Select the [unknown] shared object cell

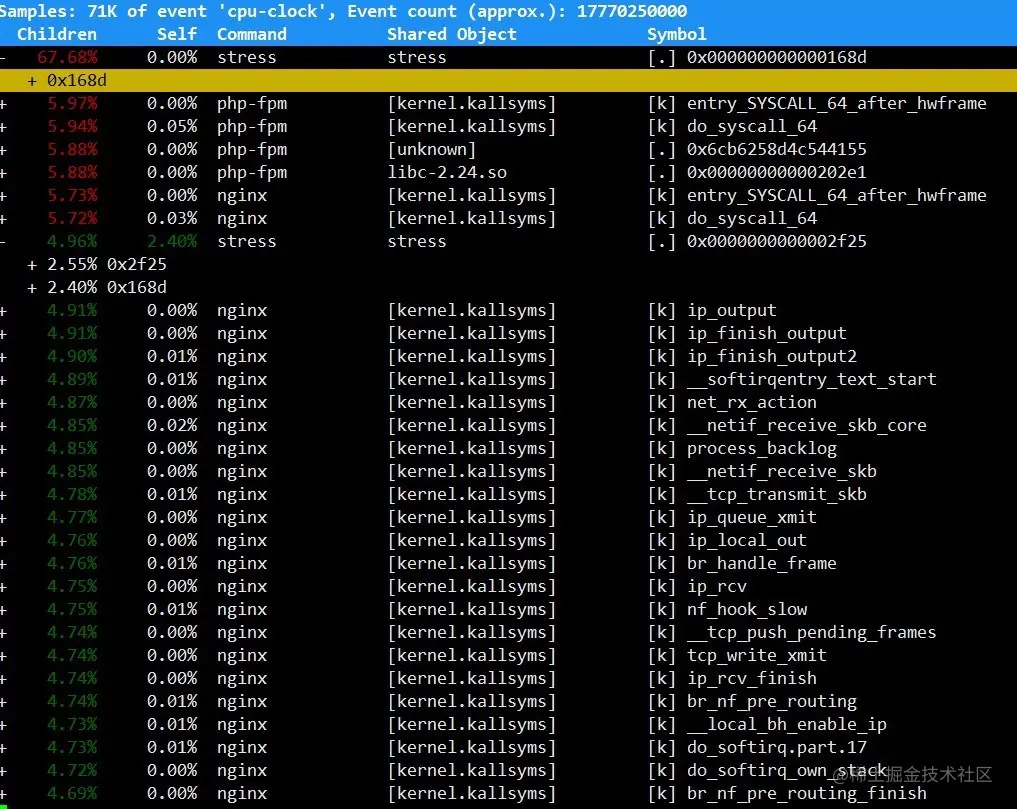click(431, 150)
